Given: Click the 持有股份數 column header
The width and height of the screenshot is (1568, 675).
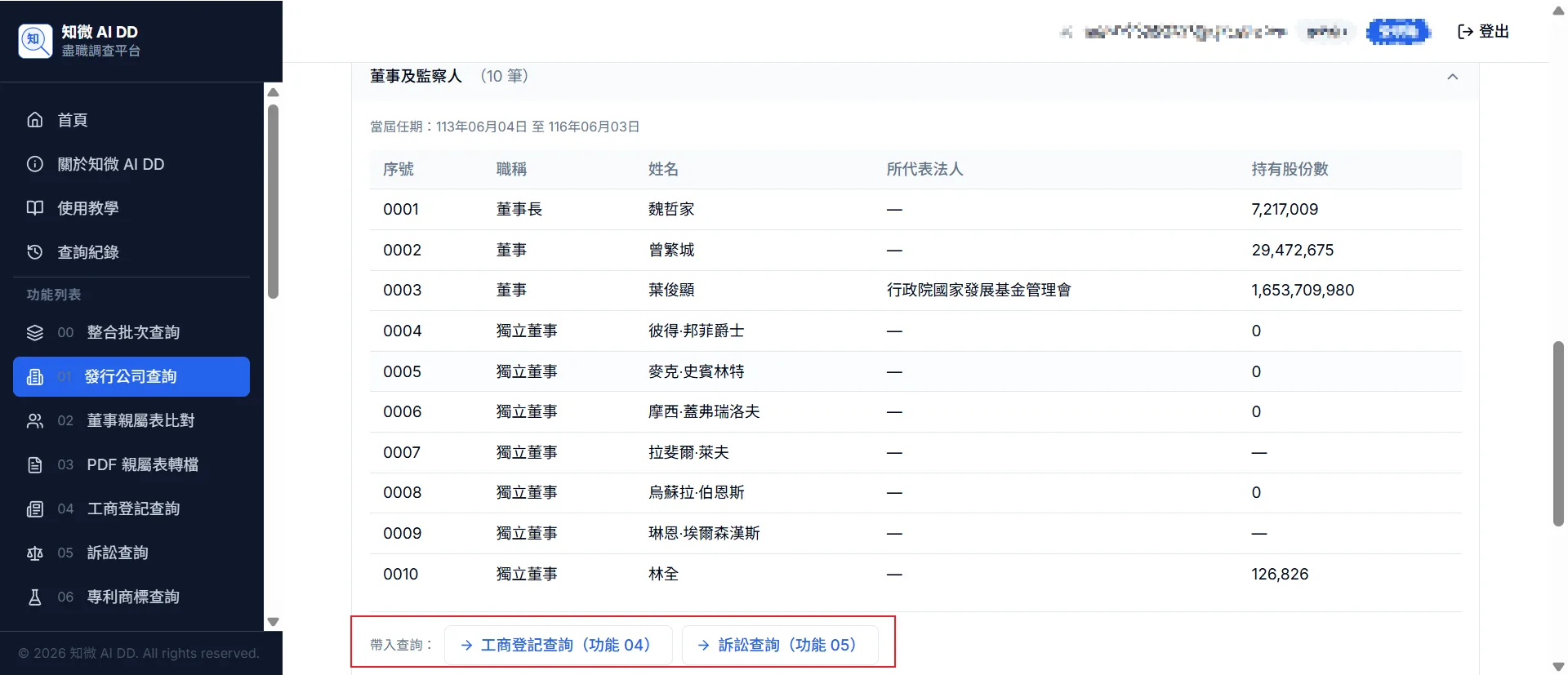Looking at the screenshot, I should pyautogui.click(x=1290, y=169).
